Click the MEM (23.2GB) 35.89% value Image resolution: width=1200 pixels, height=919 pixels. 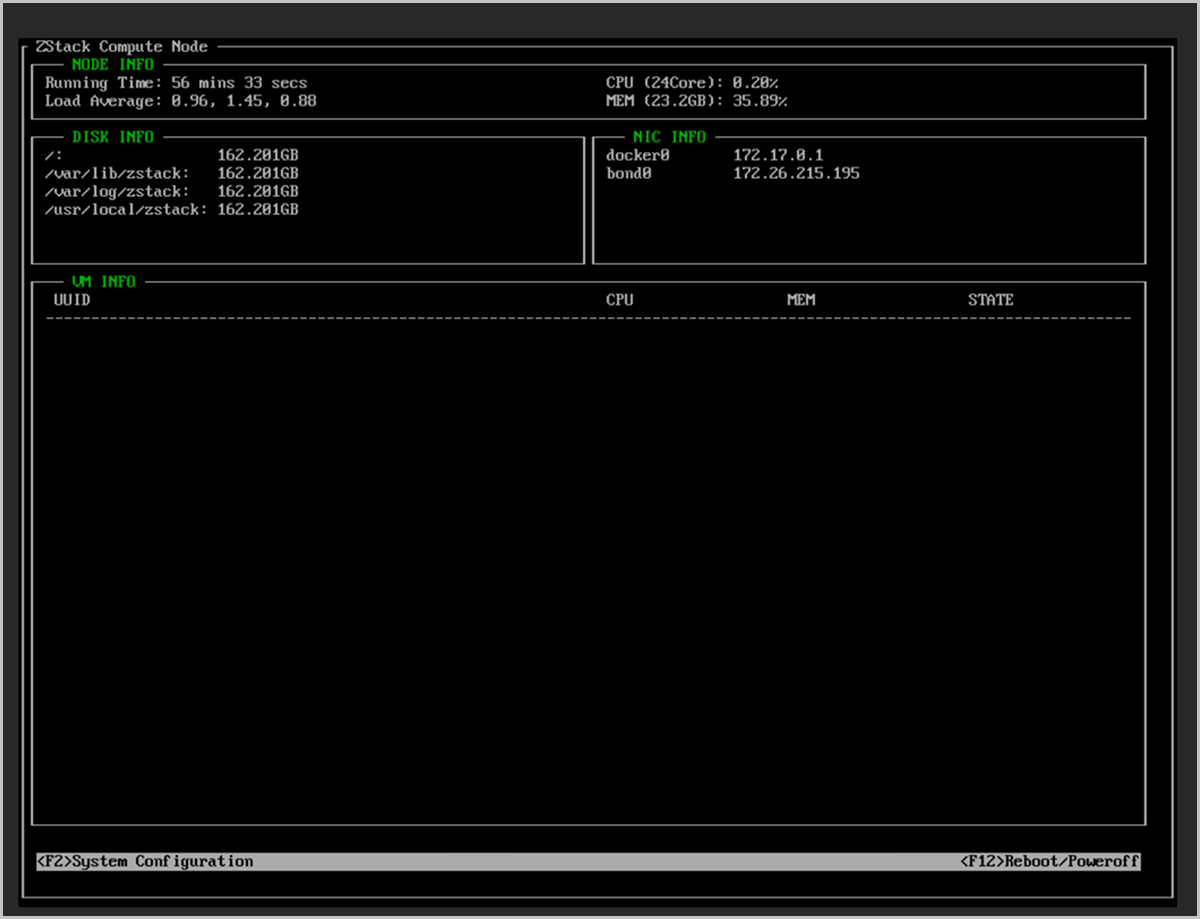697,101
